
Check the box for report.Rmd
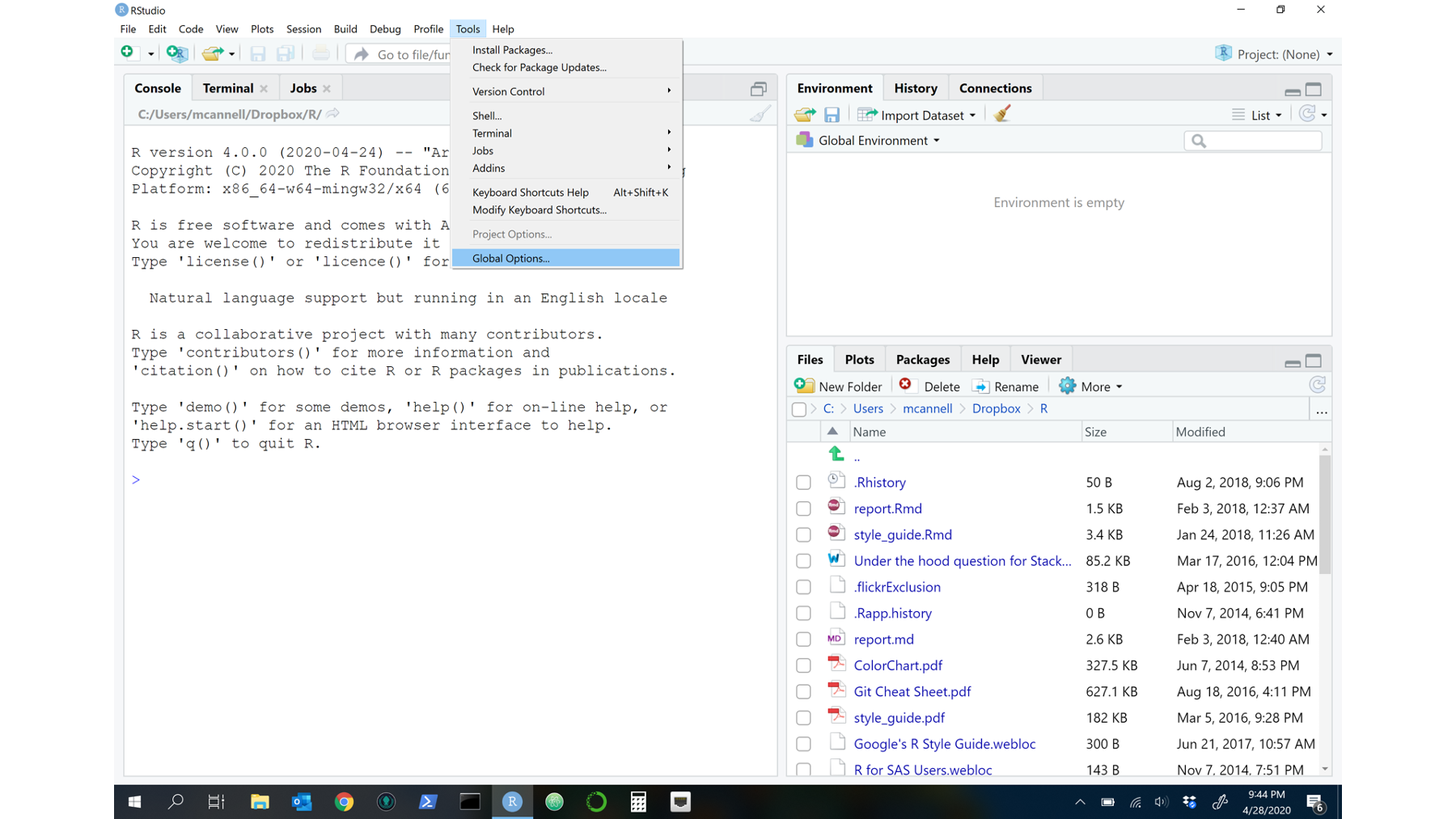pyautogui.click(x=803, y=509)
